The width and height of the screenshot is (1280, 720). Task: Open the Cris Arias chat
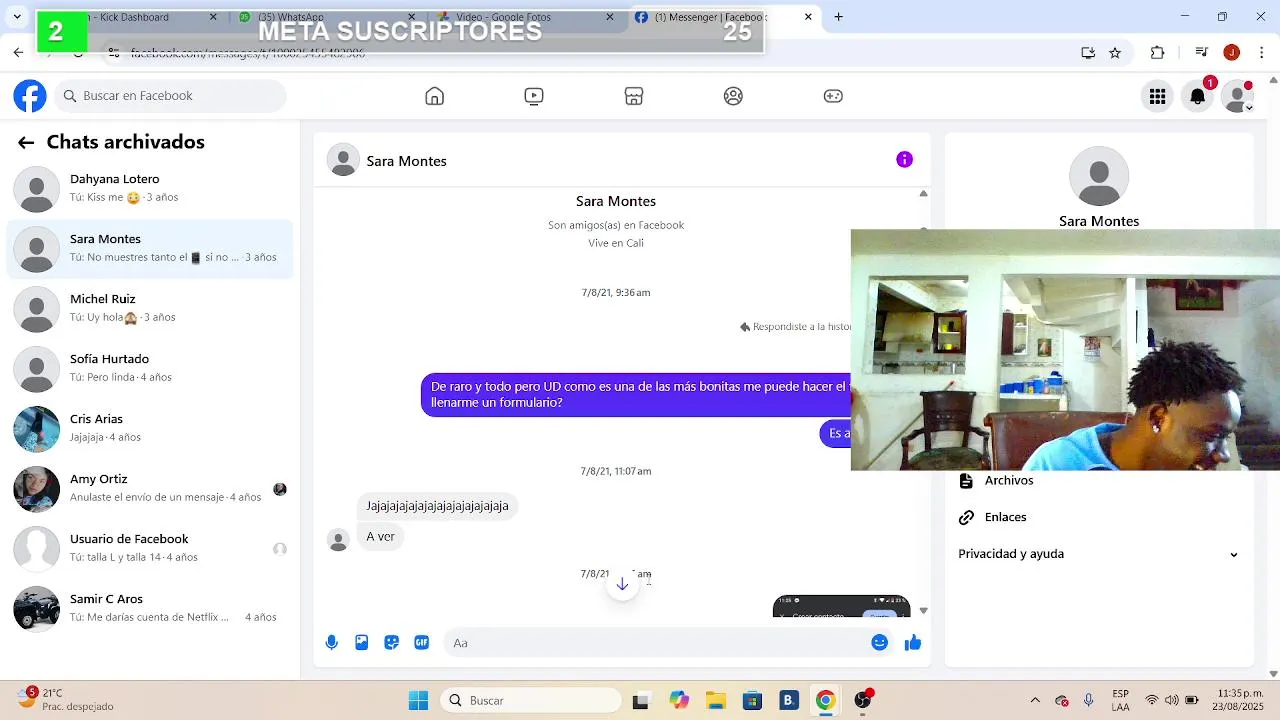coord(150,428)
